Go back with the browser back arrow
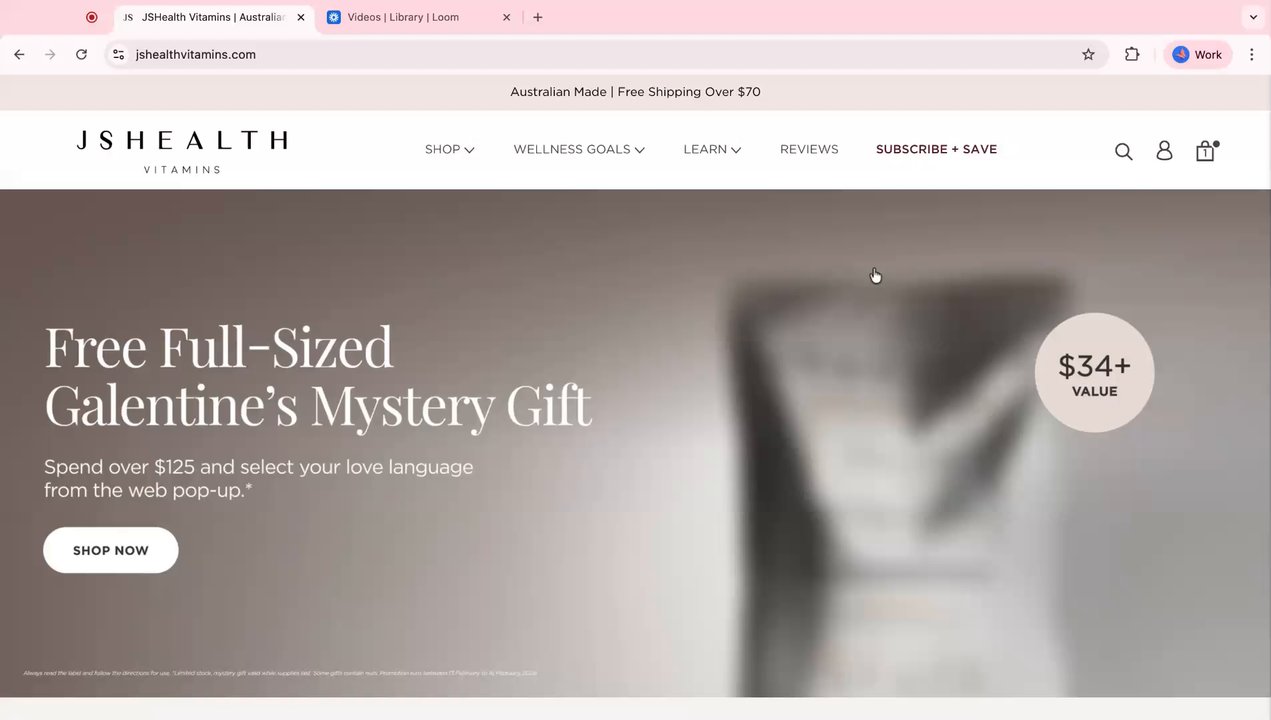1271x720 pixels. tap(19, 55)
